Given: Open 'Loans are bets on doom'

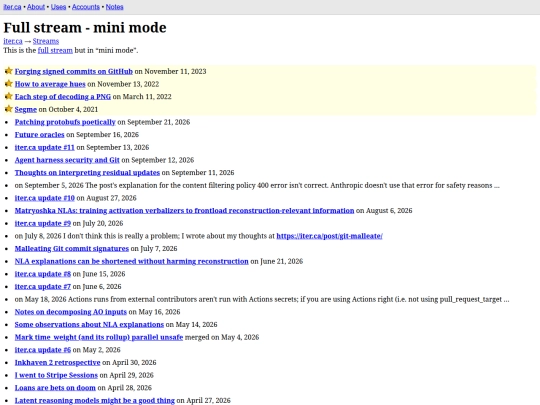Looking at the screenshot, I should tap(55, 388).
